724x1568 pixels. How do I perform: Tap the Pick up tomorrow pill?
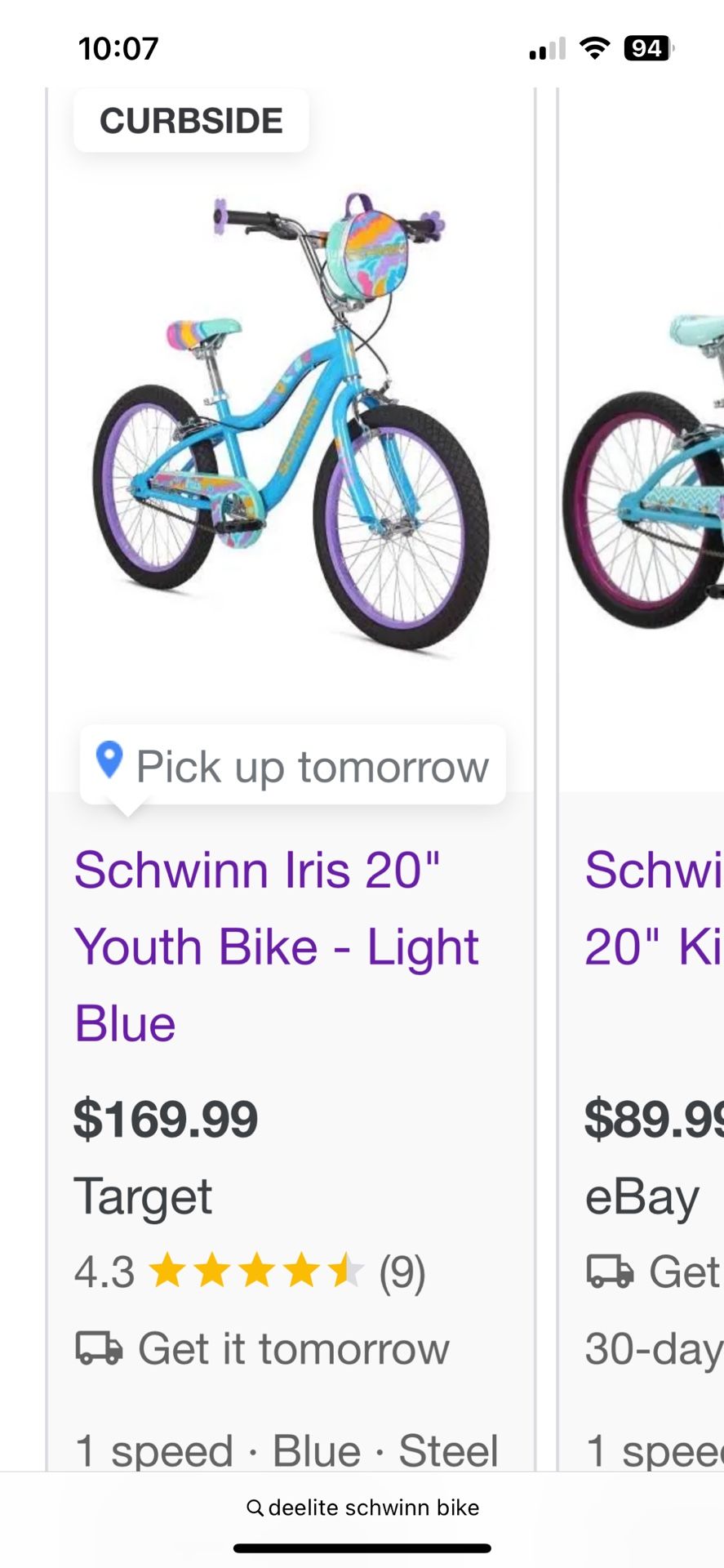tap(292, 765)
